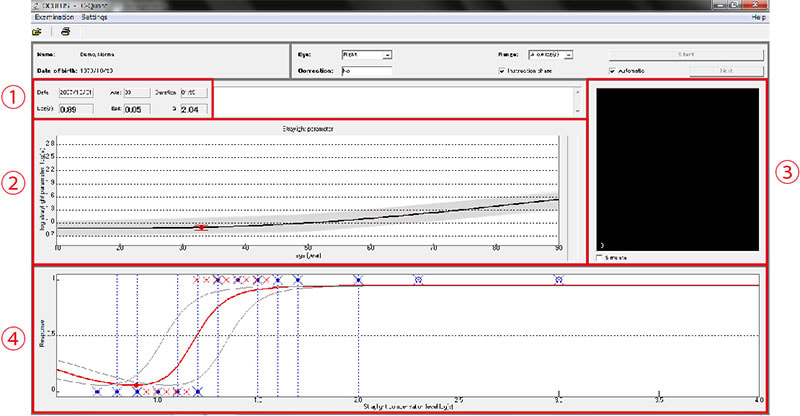This screenshot has height=416, width=800.
Task: Click comments box scroll up arrow
Action: tap(578, 92)
